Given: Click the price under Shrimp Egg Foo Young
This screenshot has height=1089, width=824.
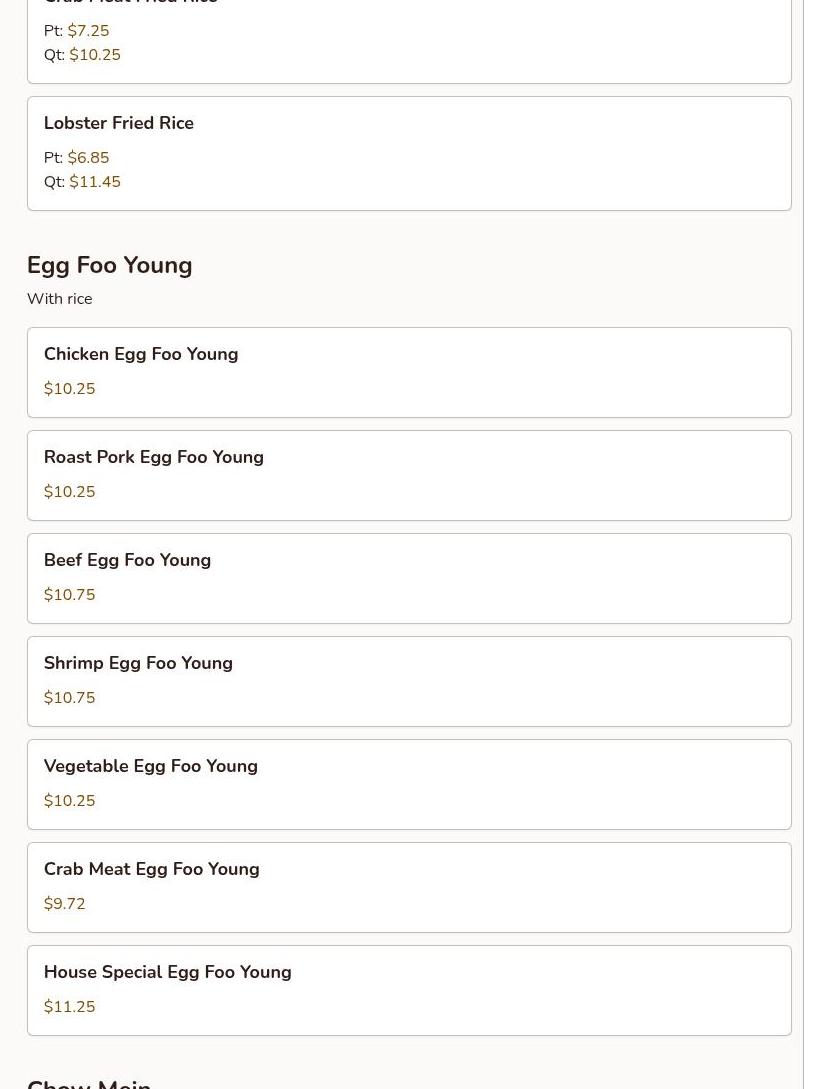Looking at the screenshot, I should coord(69,698).
